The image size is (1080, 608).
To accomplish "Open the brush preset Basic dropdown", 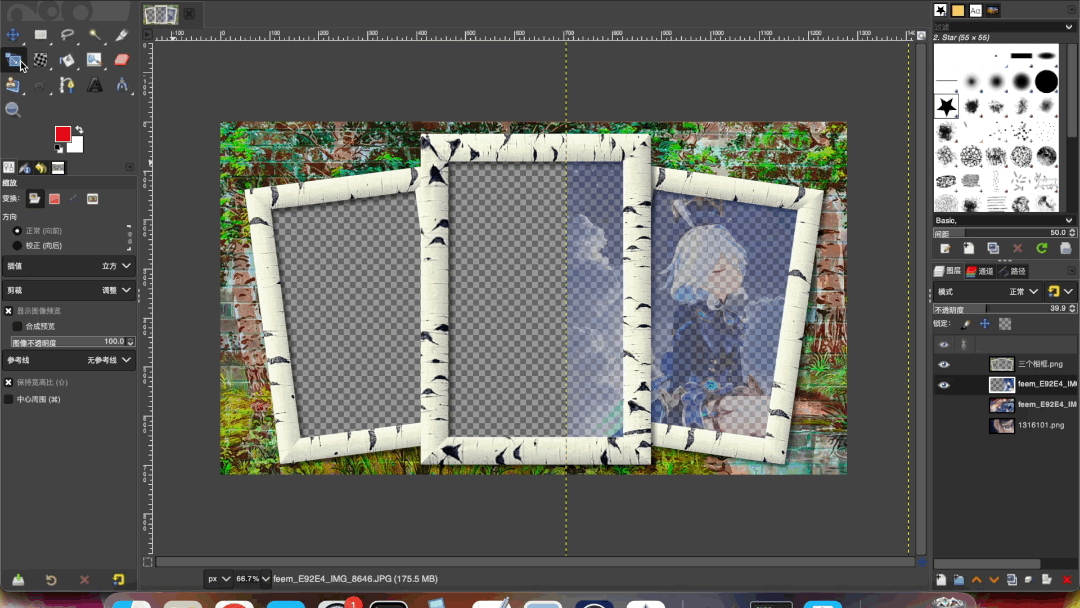I will click(x=1004, y=220).
